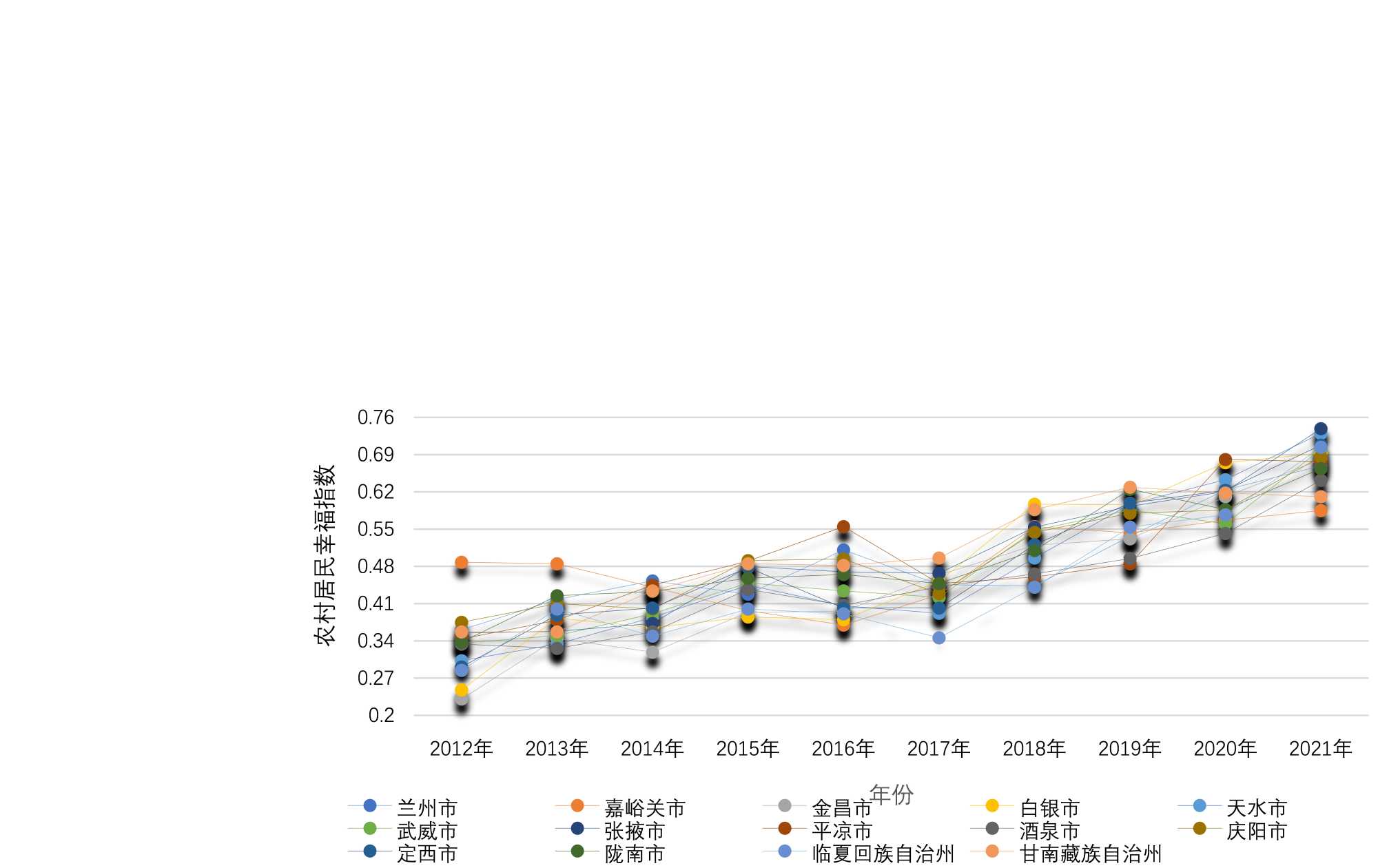Click the lowest 2017年 data point
The height and width of the screenshot is (868, 1378).
click(939, 638)
